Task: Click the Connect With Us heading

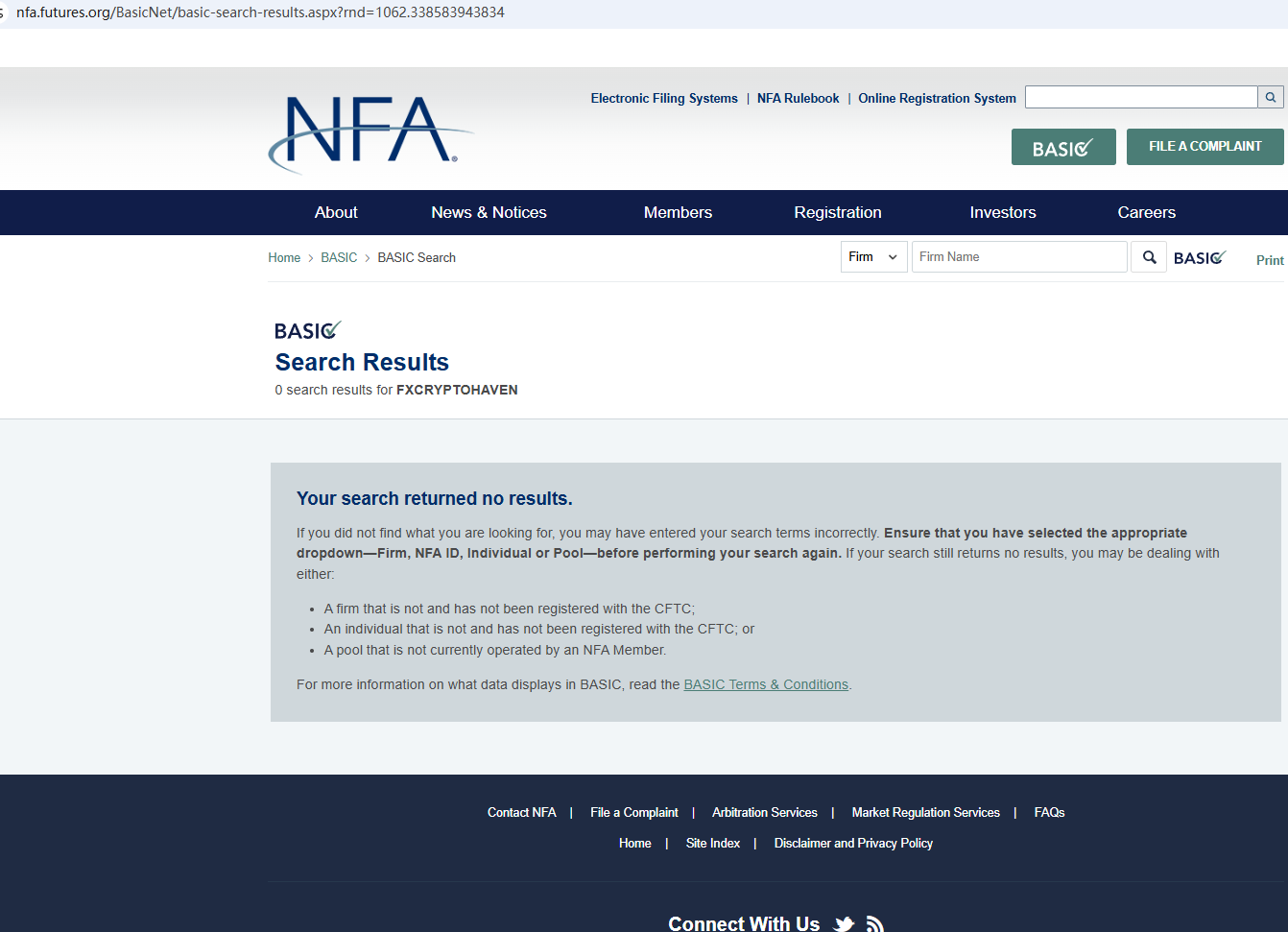Action: tap(744, 923)
